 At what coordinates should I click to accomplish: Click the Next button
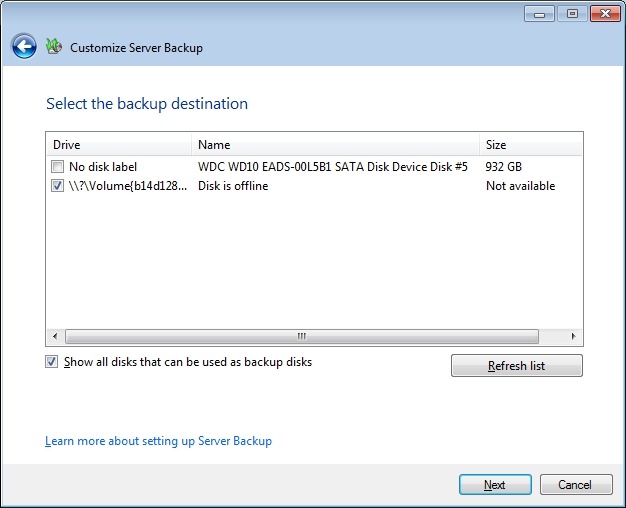point(495,485)
